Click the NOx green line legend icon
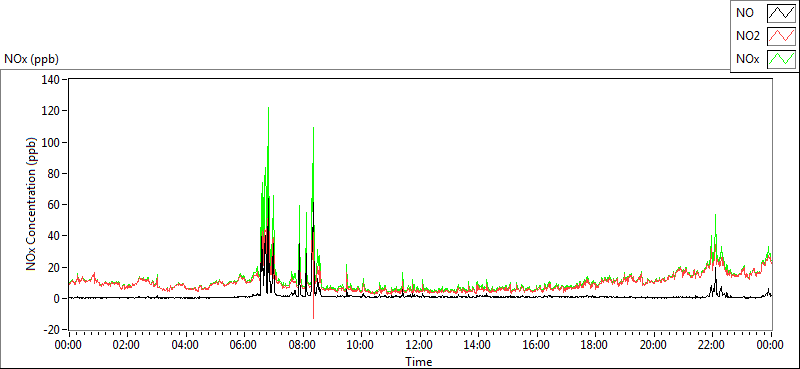 pos(781,60)
